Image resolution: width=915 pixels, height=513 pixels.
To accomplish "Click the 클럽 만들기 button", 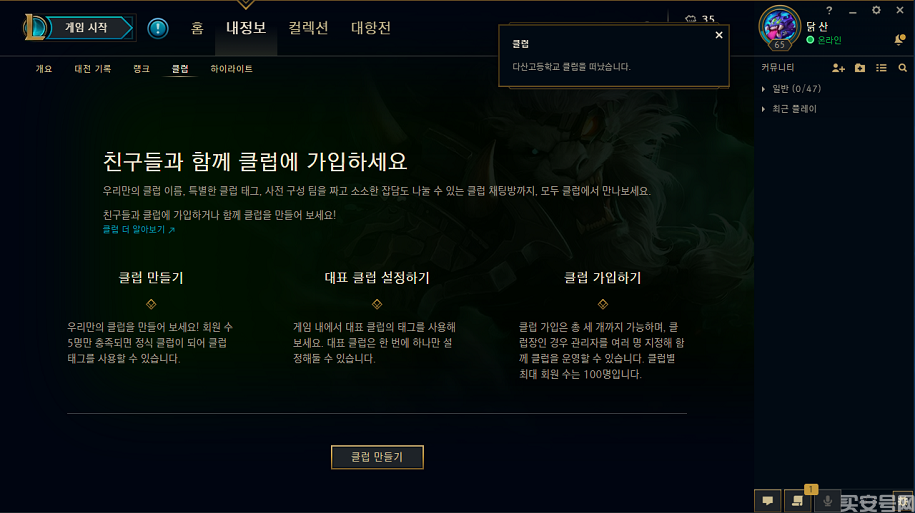I will [x=377, y=457].
